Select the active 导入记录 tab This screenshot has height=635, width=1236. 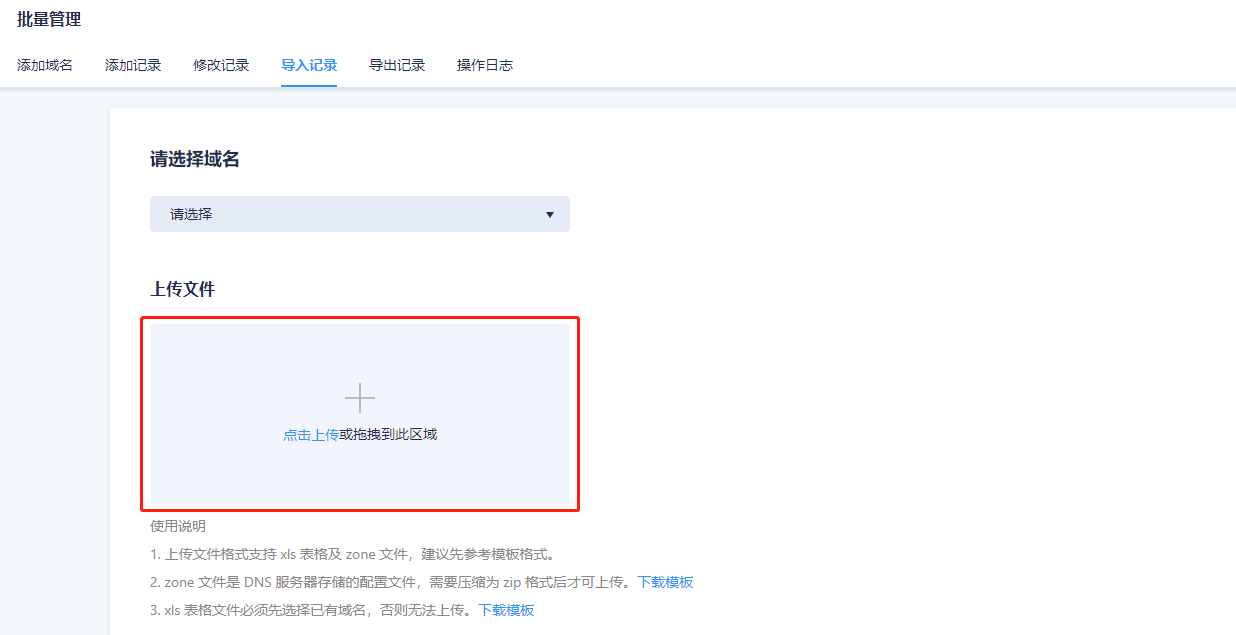(x=309, y=65)
